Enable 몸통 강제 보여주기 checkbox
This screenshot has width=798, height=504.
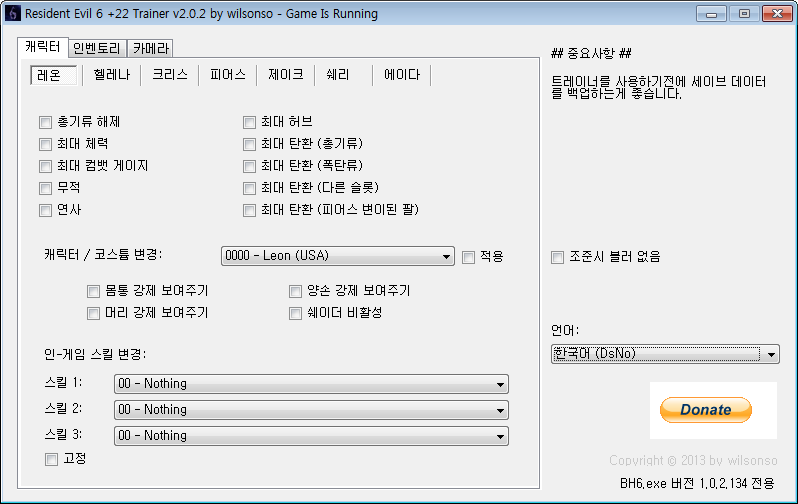tap(93, 291)
